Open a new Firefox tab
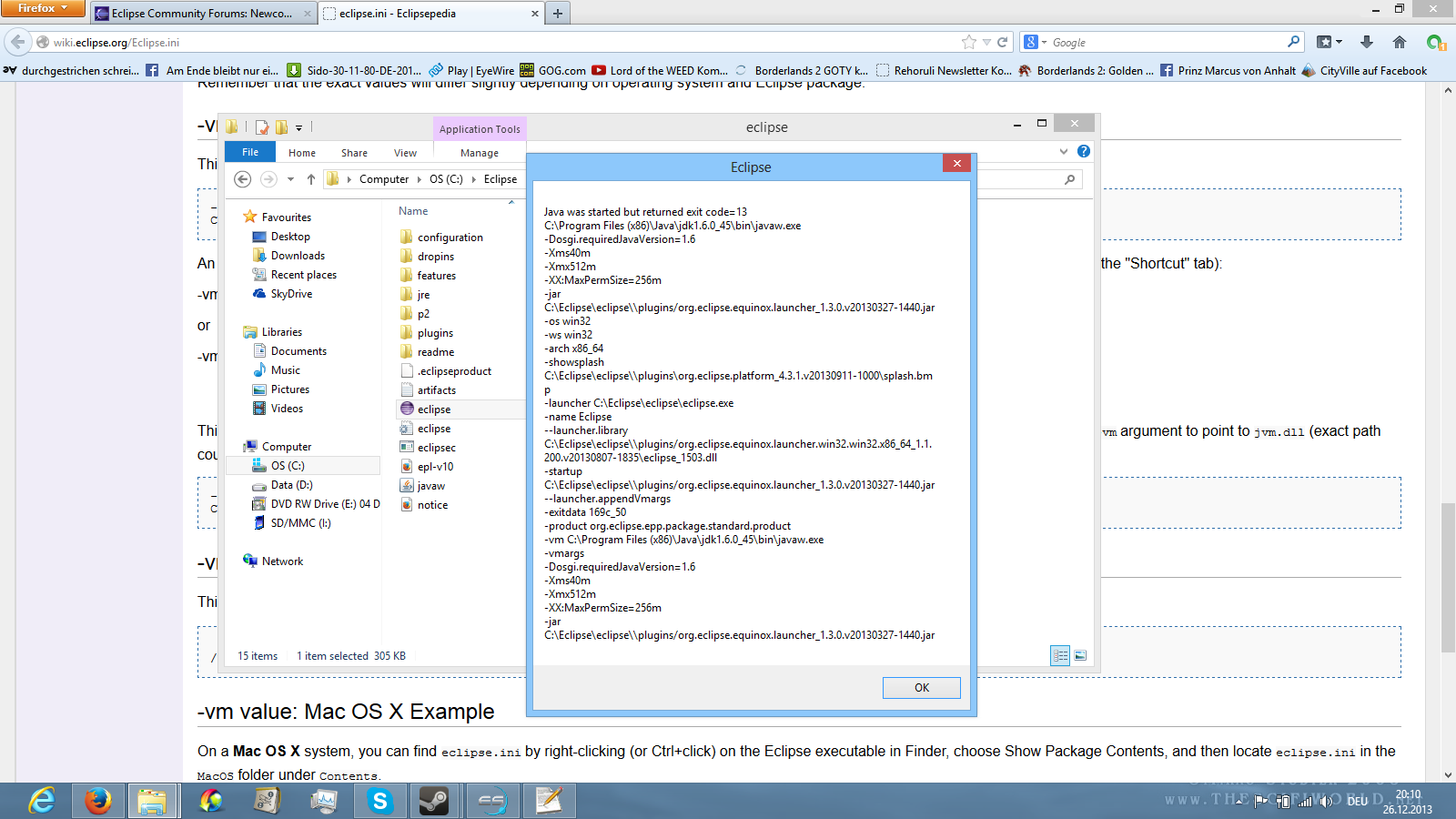Image resolution: width=1456 pixels, height=819 pixels. 558,13
